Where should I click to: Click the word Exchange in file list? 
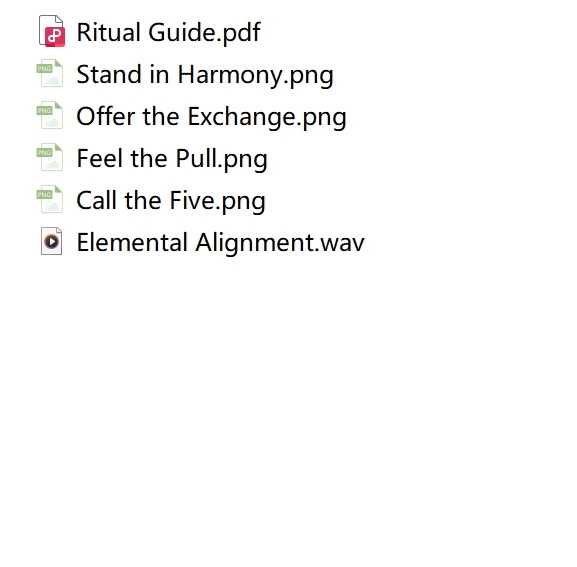(242, 117)
